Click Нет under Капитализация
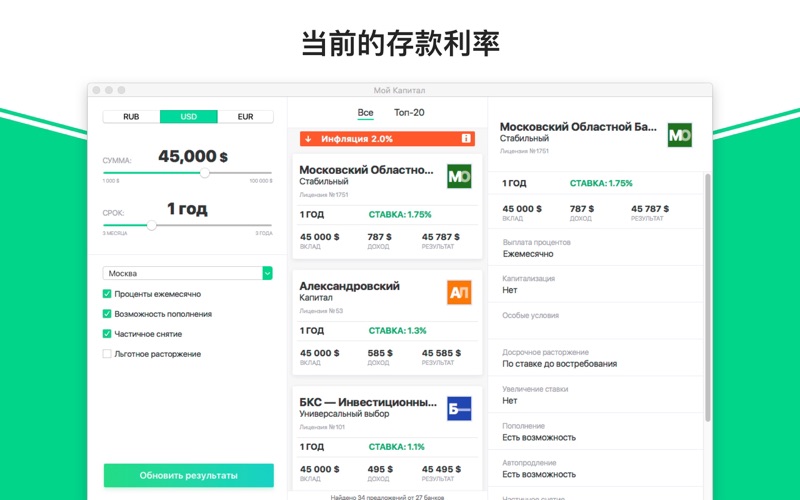 coord(510,290)
